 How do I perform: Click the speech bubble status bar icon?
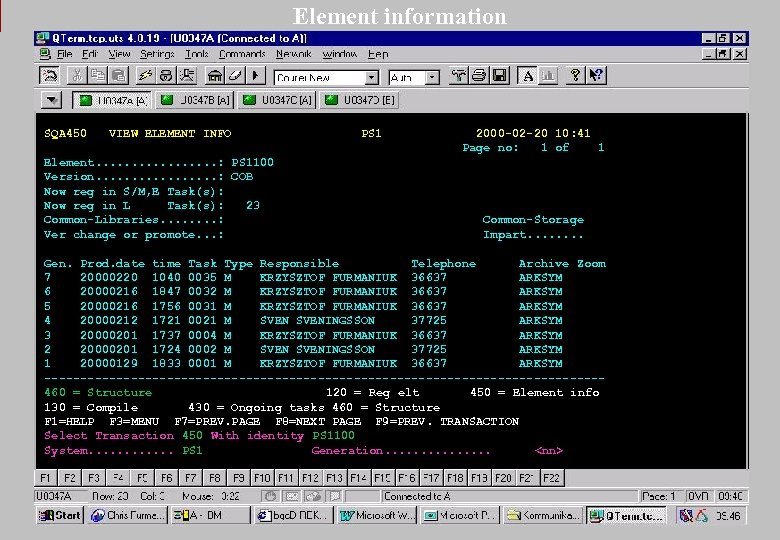pyautogui.click(x=335, y=496)
